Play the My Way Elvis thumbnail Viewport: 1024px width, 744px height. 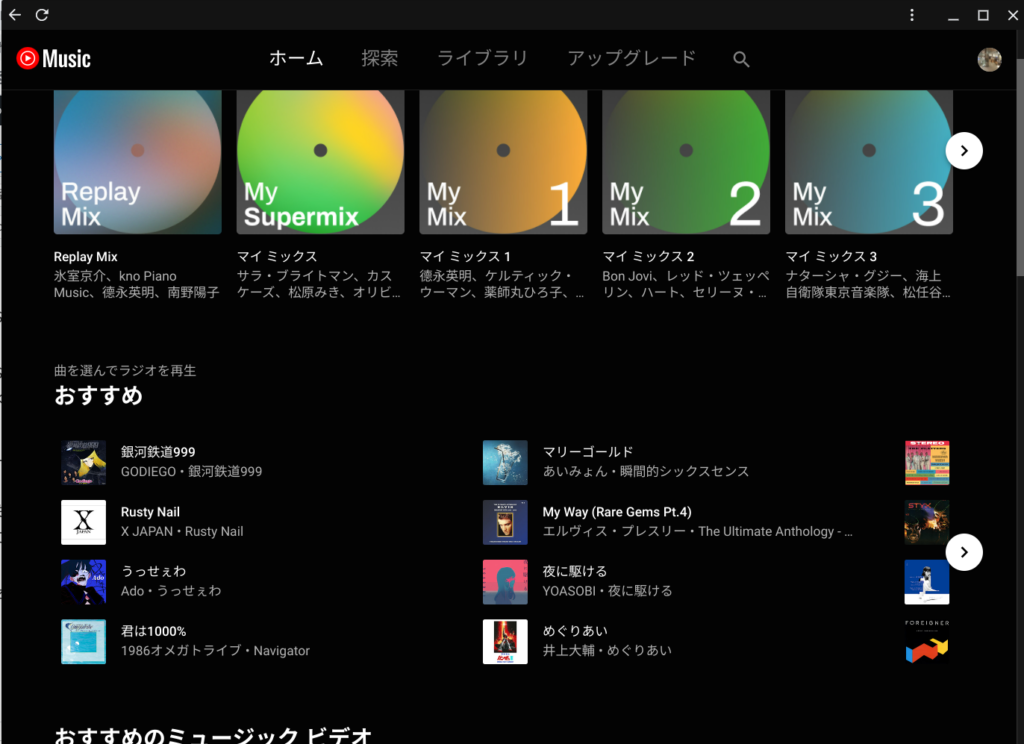505,523
